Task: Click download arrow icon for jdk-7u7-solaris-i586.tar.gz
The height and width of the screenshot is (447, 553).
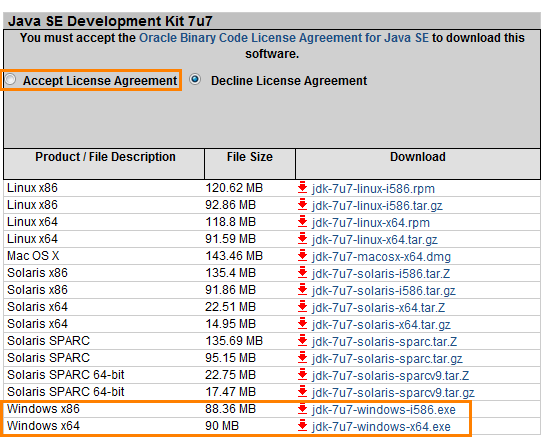Action: click(302, 290)
